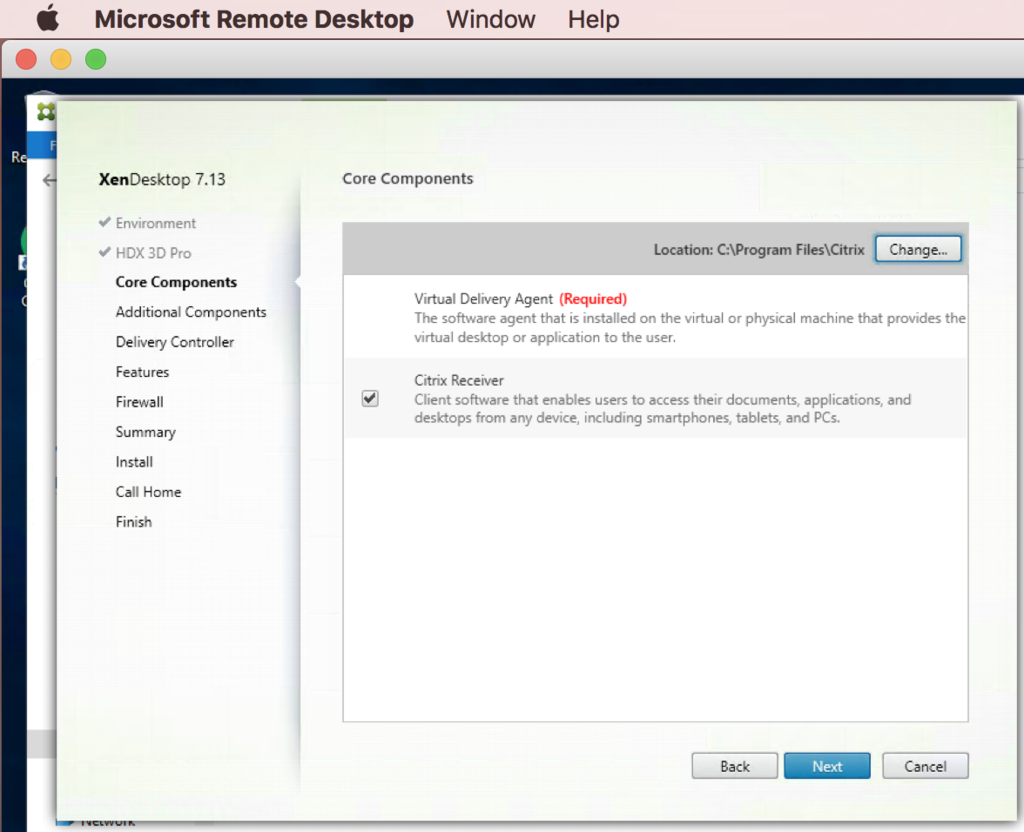
Task: Click the Citrix app icon in background window
Action: tap(46, 112)
